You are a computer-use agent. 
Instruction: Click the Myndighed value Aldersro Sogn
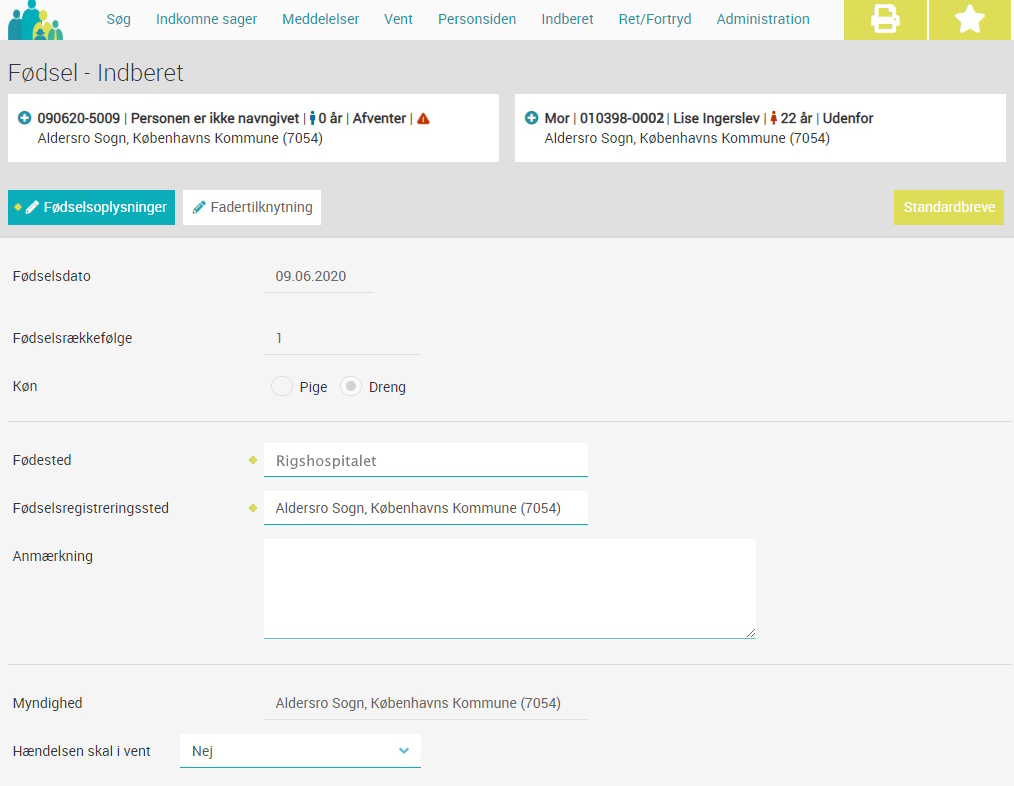coord(418,703)
